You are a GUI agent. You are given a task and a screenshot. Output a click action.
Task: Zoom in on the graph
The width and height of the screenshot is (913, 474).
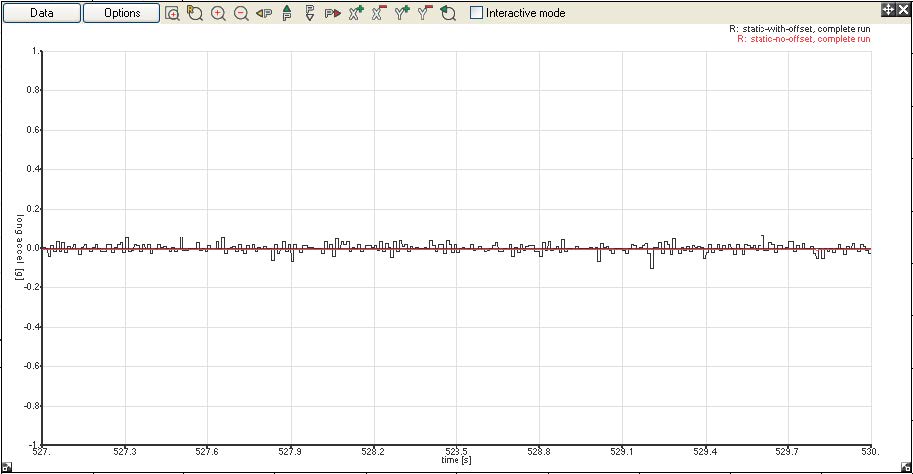point(218,13)
